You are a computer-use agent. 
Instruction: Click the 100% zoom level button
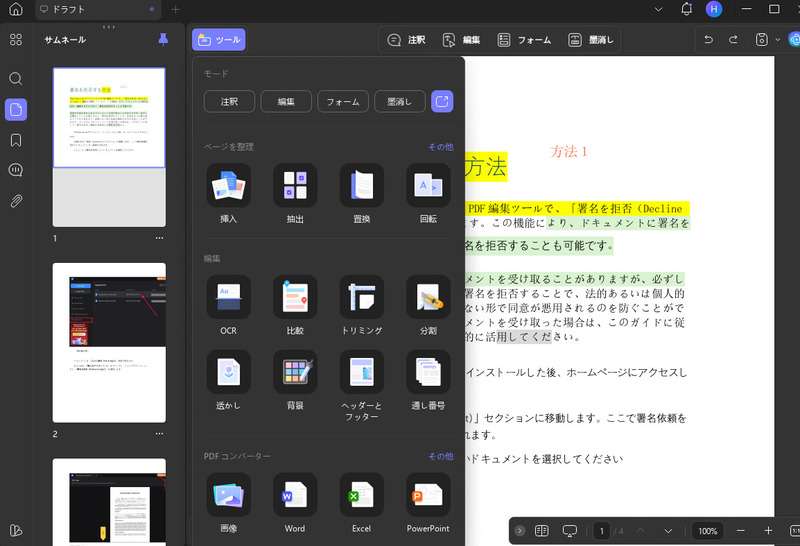point(708,531)
